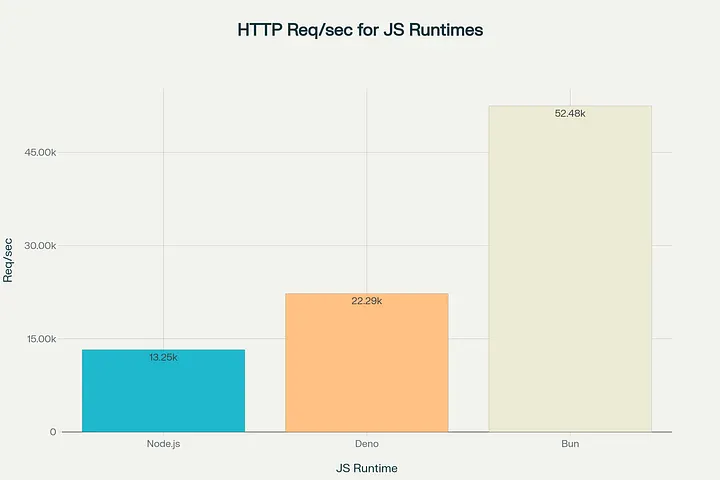
Task: Select the orange Deno bar
Action: pos(366,362)
